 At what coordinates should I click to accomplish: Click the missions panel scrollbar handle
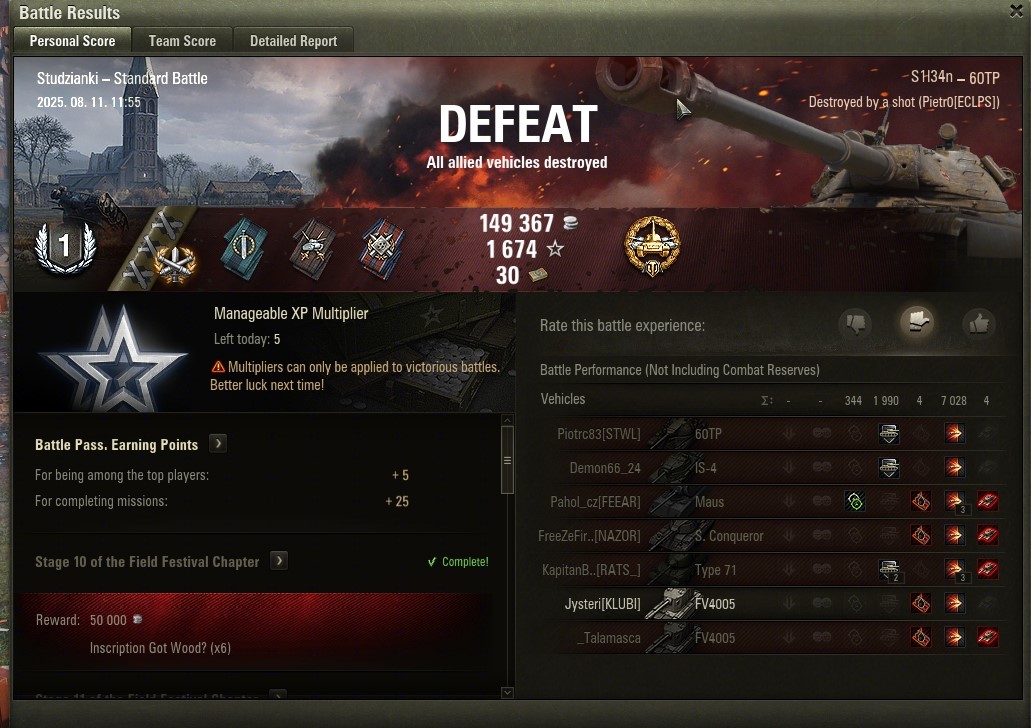(507, 460)
